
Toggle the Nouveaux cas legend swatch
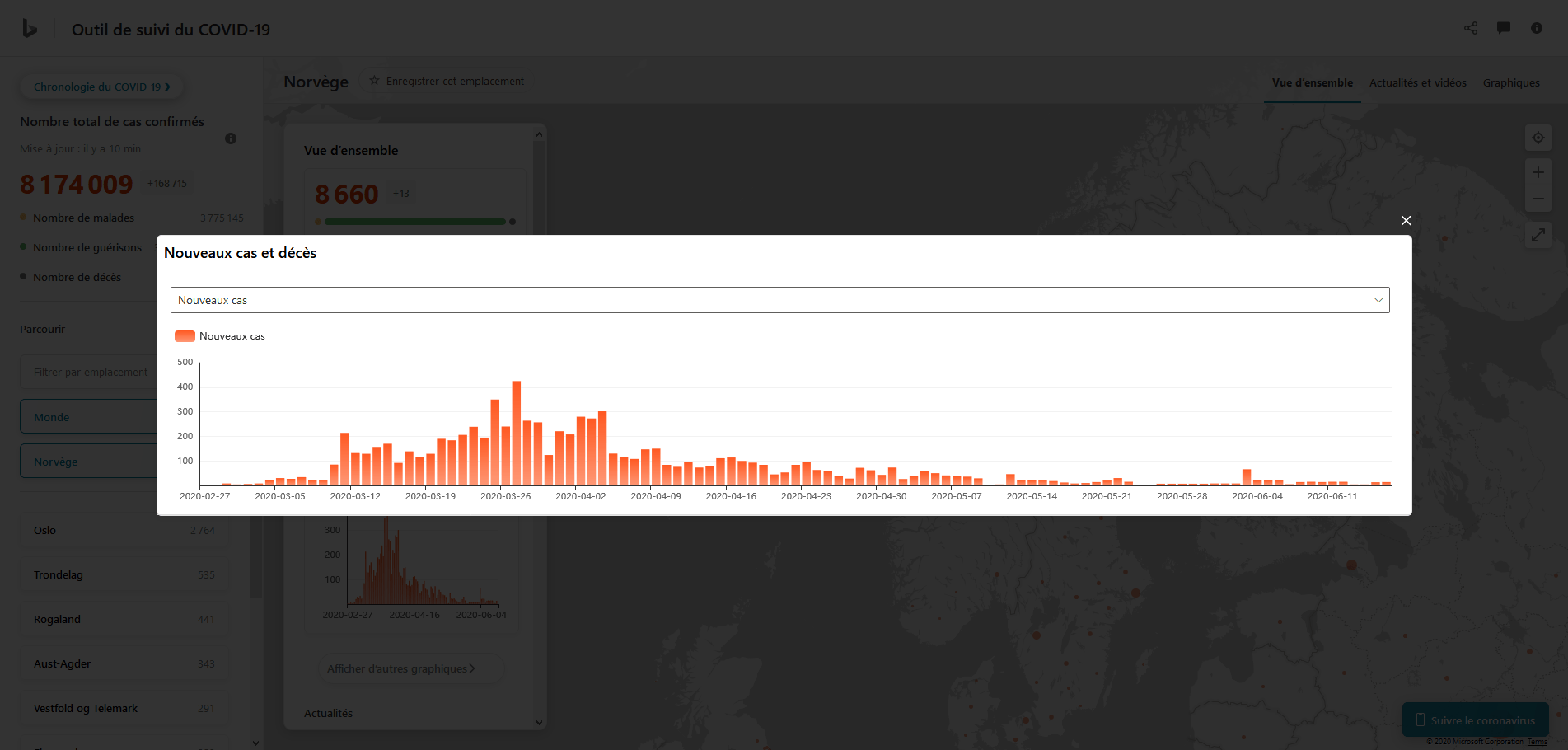click(185, 336)
